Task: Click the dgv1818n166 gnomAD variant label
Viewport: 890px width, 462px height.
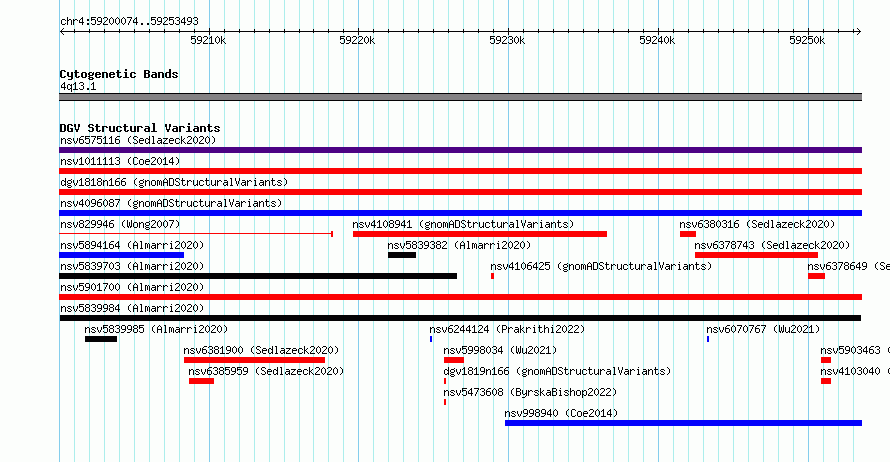Action: tap(174, 182)
